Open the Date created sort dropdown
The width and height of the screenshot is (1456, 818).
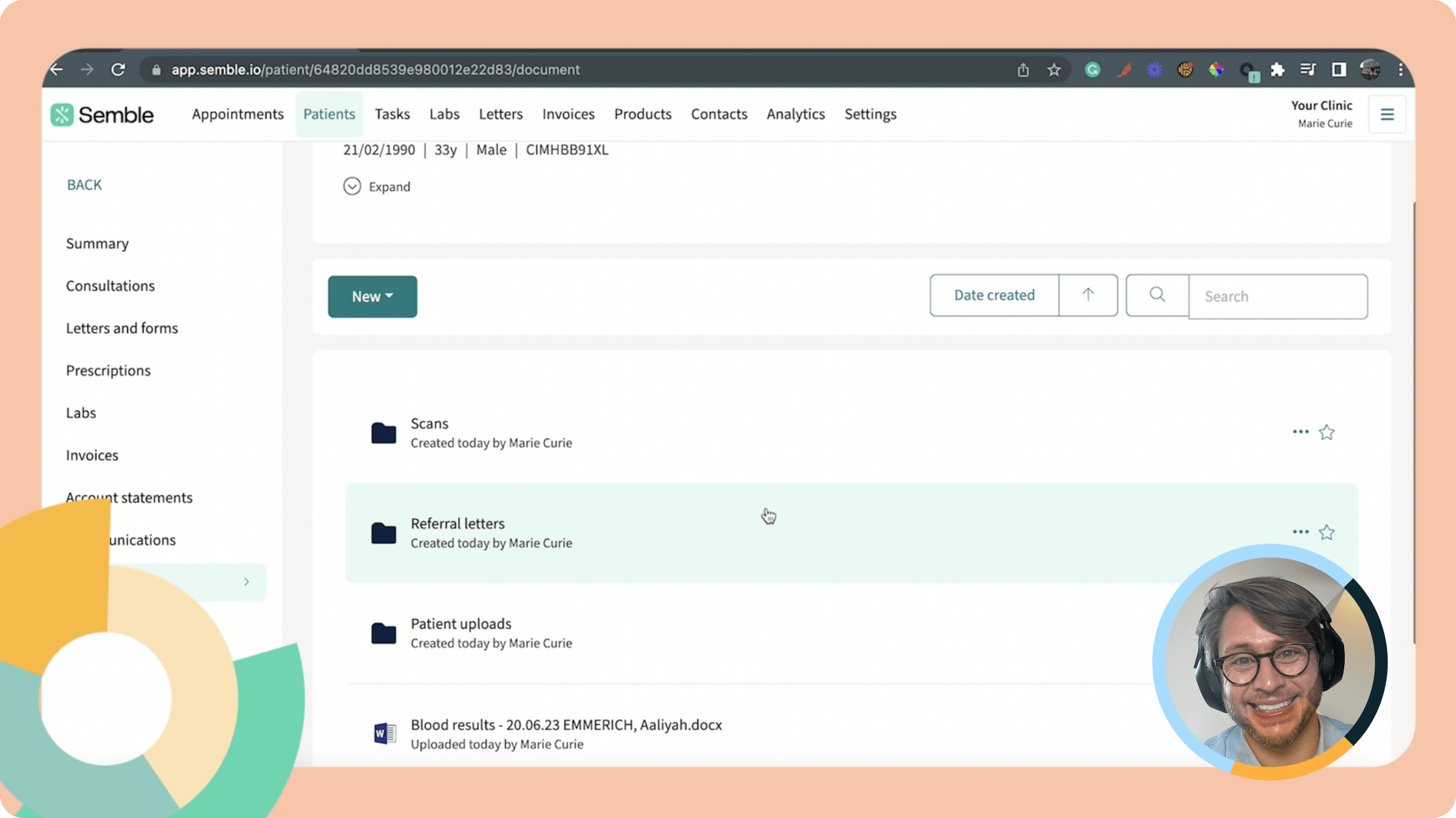[x=994, y=295]
